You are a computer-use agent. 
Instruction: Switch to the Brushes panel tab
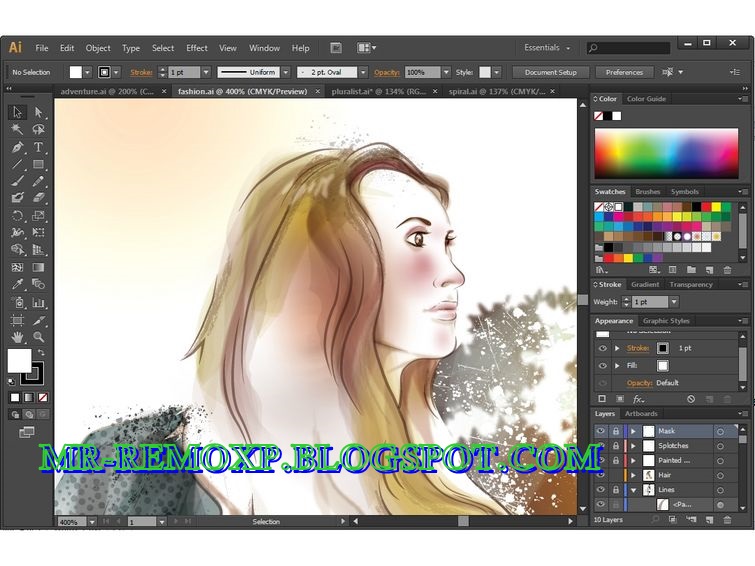[648, 192]
